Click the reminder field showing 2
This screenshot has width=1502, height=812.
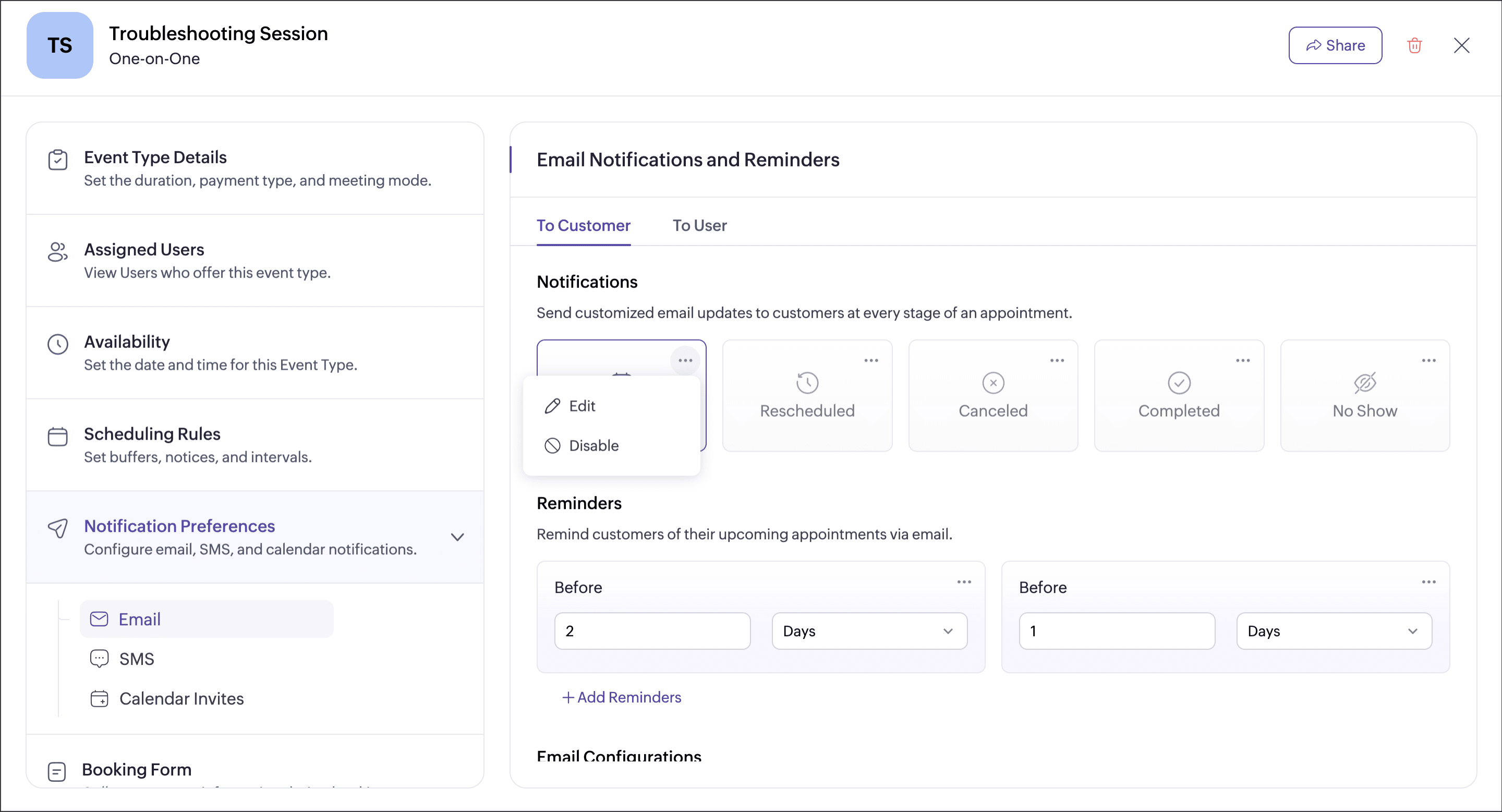tap(652, 631)
